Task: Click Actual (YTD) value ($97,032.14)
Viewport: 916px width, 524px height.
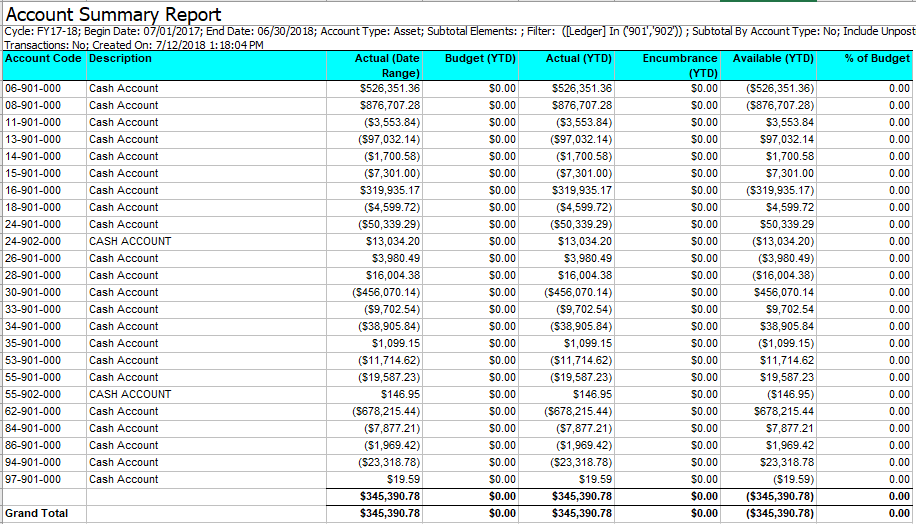Action: tap(581, 139)
